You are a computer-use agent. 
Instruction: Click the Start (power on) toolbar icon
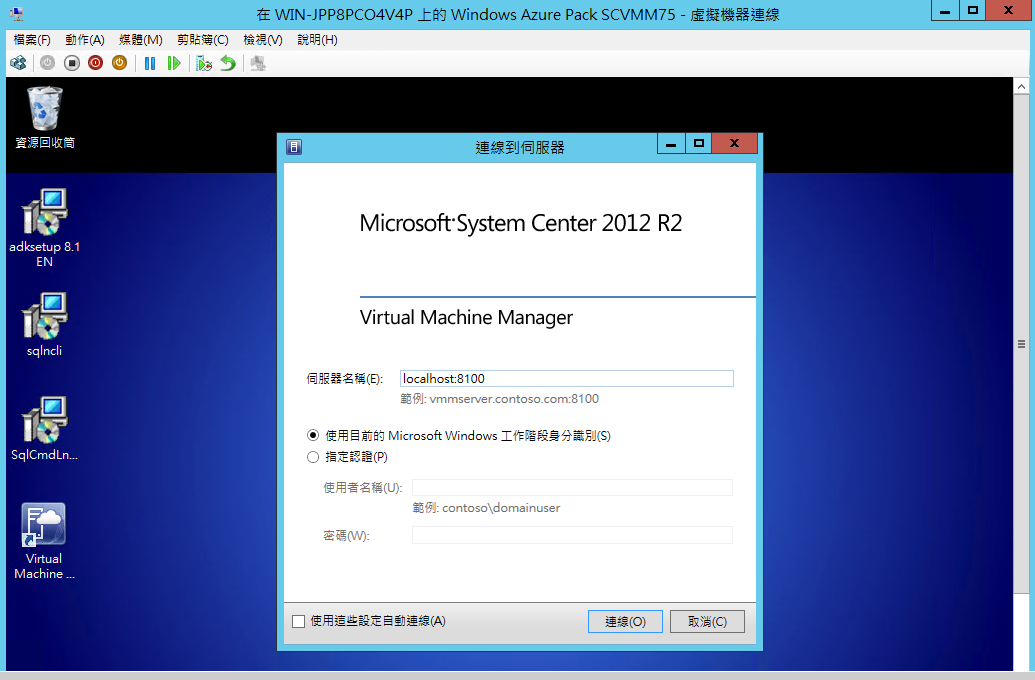point(48,63)
